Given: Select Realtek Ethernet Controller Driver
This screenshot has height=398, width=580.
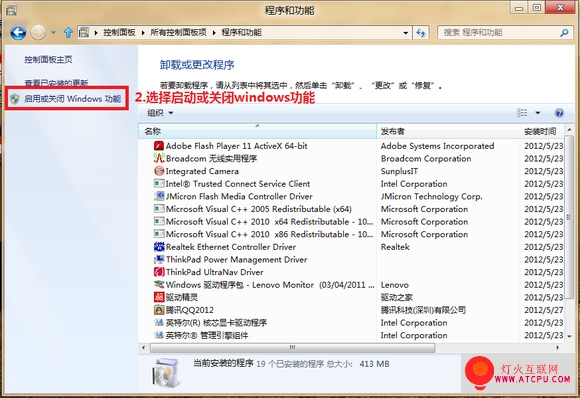Looking at the screenshot, I should click(231, 247).
